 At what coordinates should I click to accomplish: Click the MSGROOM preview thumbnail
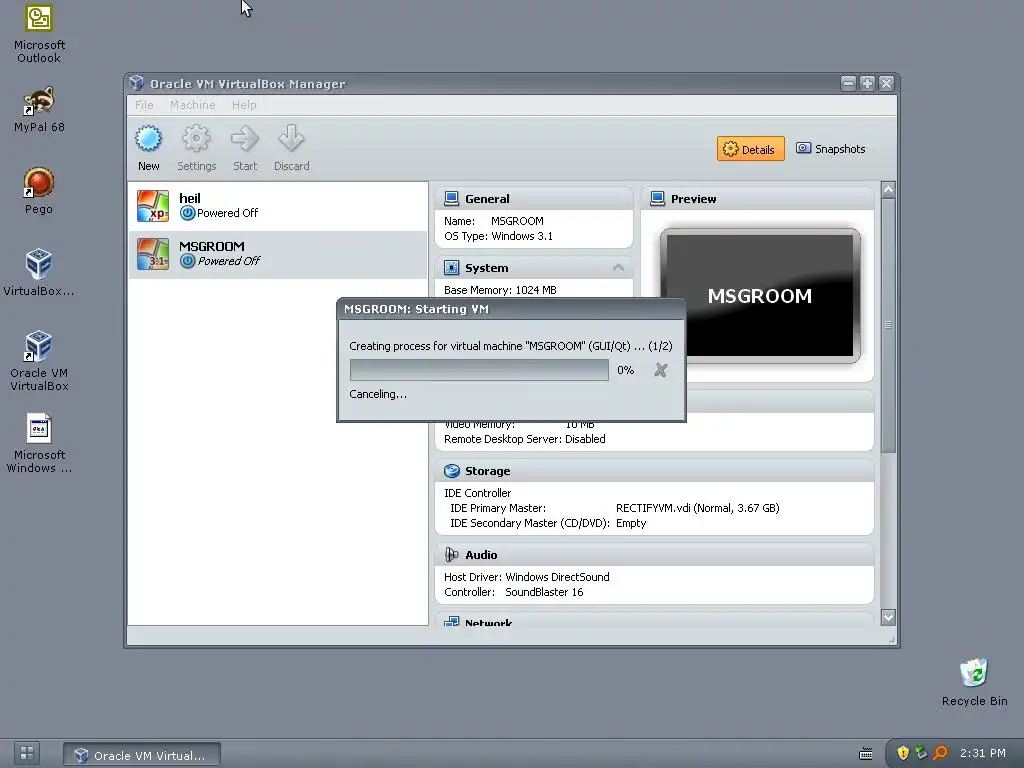click(x=760, y=296)
